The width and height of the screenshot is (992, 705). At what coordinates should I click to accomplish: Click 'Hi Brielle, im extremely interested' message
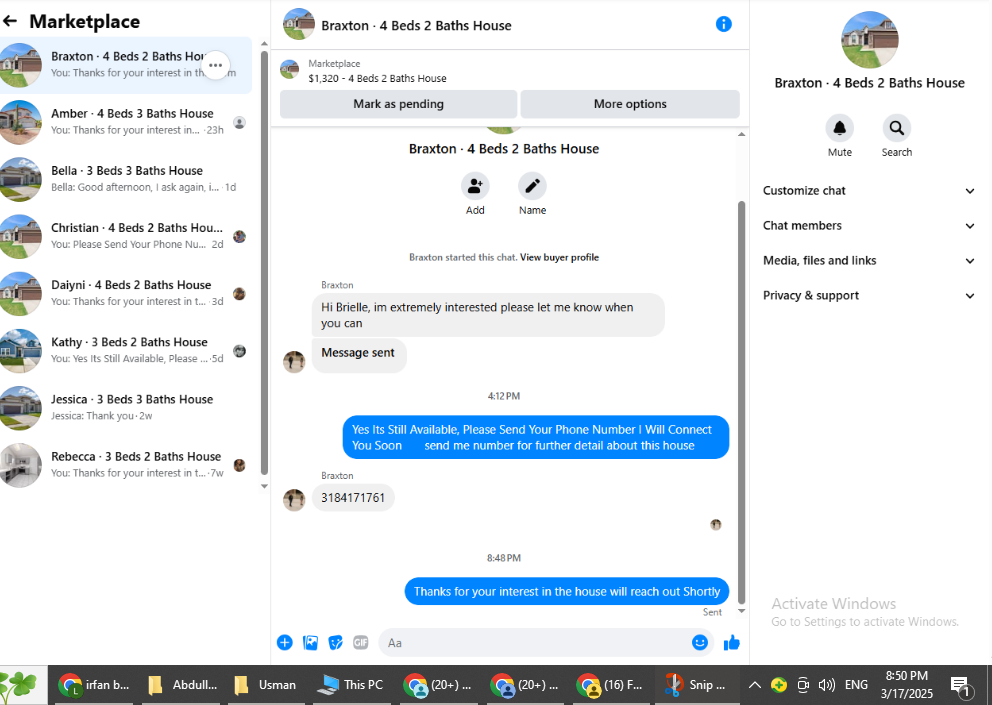tap(488, 315)
